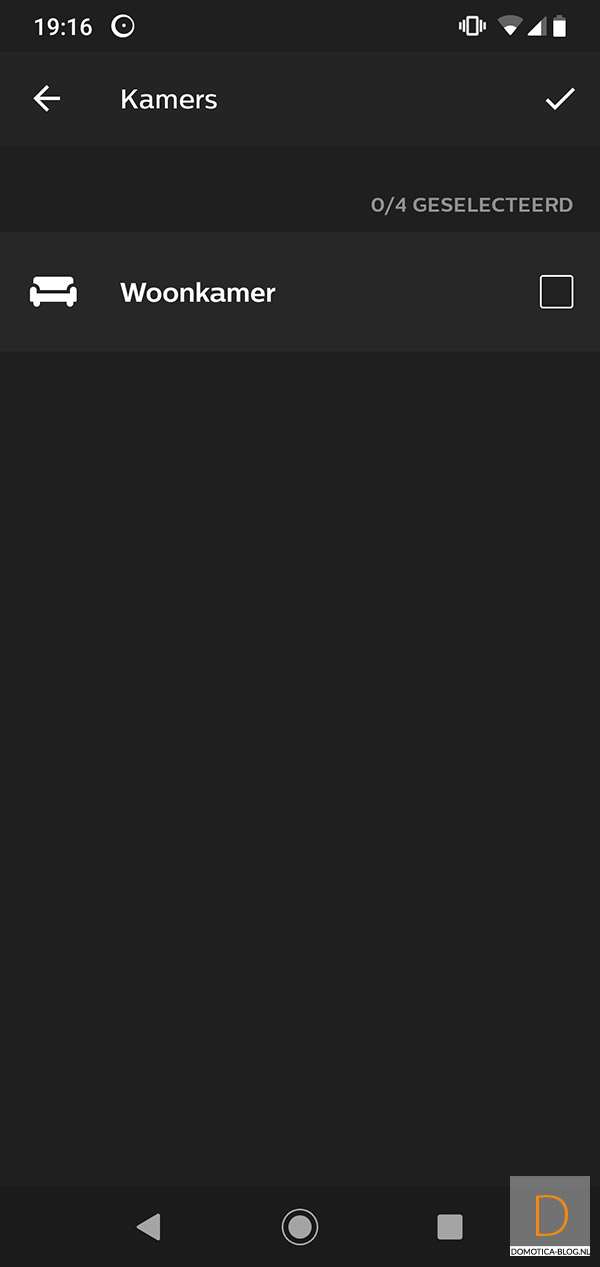Tap the battery status icon
The height and width of the screenshot is (1267, 600).
[x=560, y=27]
